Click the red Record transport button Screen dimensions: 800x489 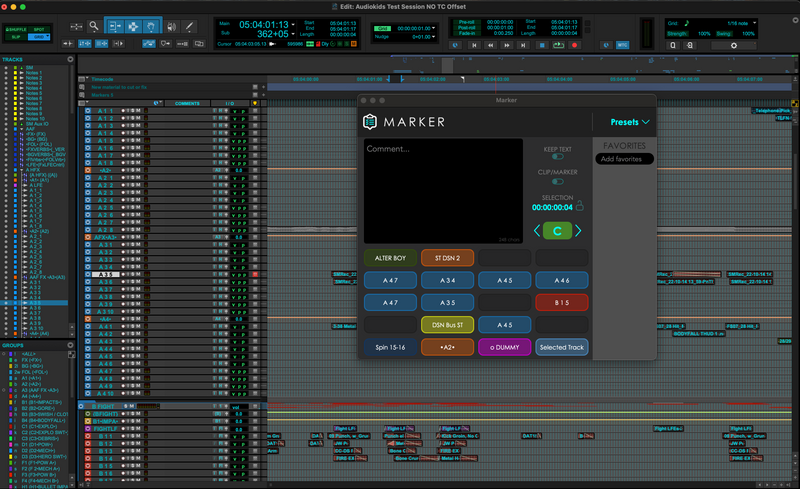pyautogui.click(x=574, y=45)
